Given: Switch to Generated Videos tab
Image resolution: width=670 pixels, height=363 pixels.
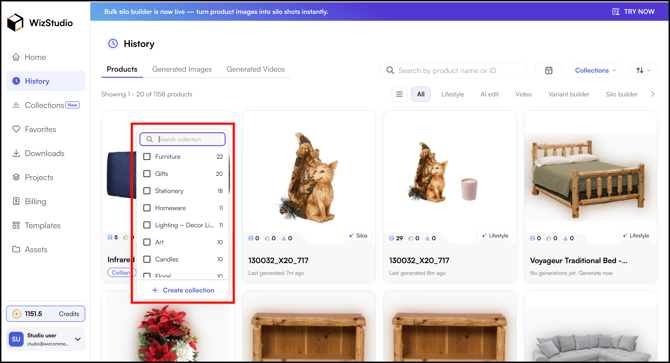Looking at the screenshot, I should [256, 69].
